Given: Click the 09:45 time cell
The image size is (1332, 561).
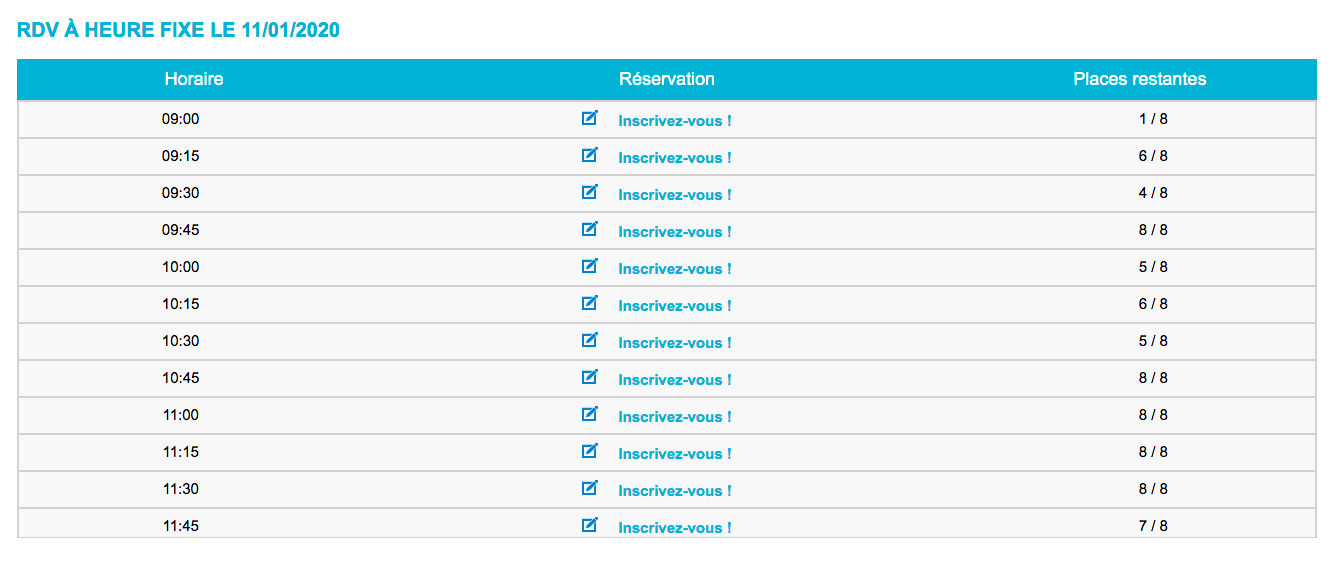Looking at the screenshot, I should click(181, 230).
